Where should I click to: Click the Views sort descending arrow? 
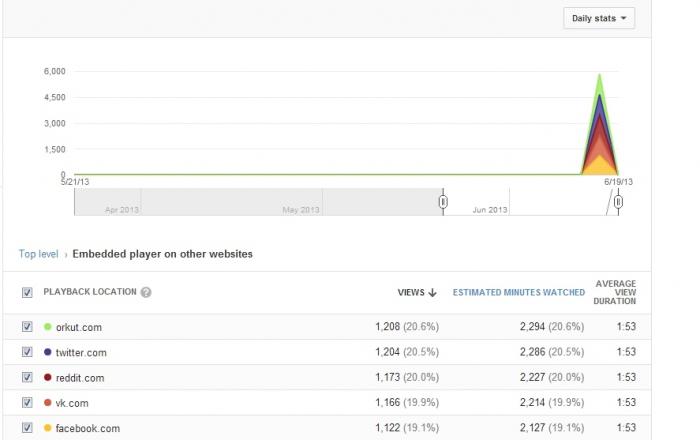pos(432,293)
